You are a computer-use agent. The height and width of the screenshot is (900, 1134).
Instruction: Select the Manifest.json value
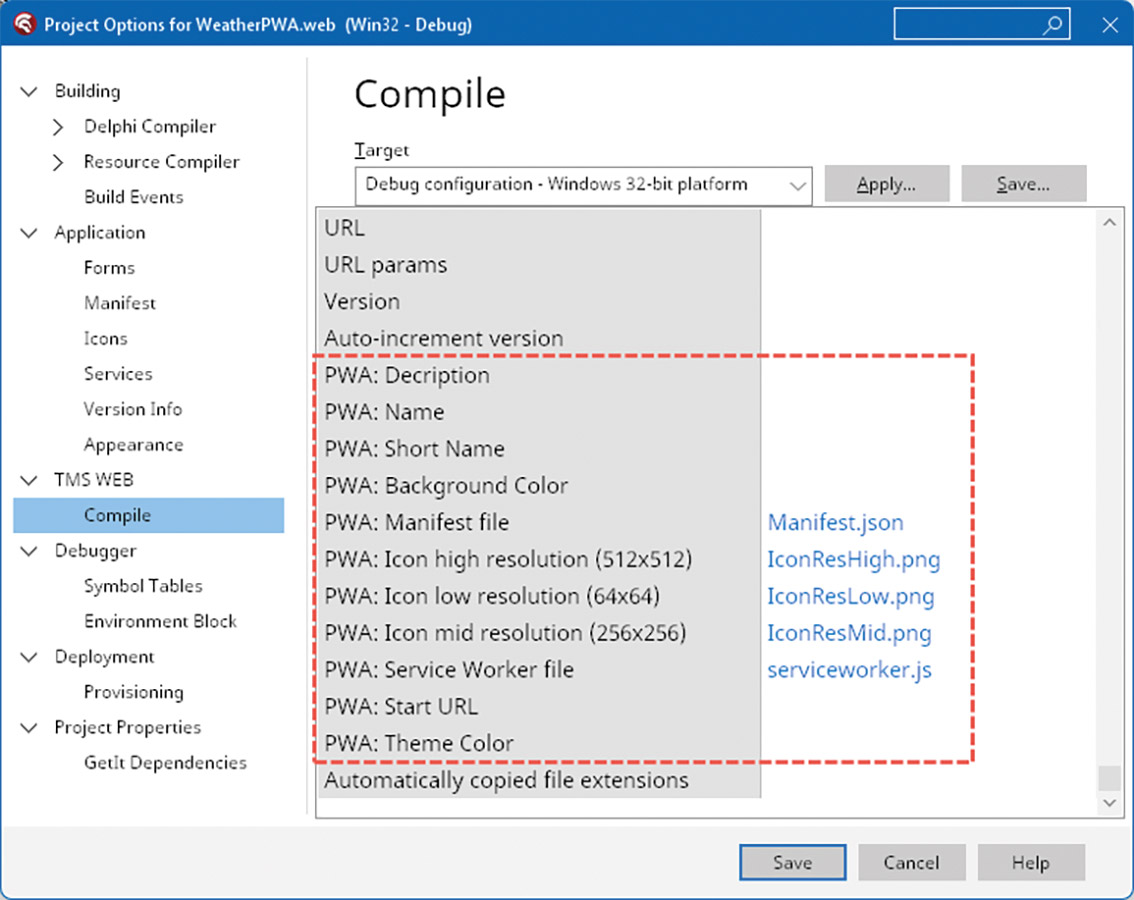(x=835, y=523)
